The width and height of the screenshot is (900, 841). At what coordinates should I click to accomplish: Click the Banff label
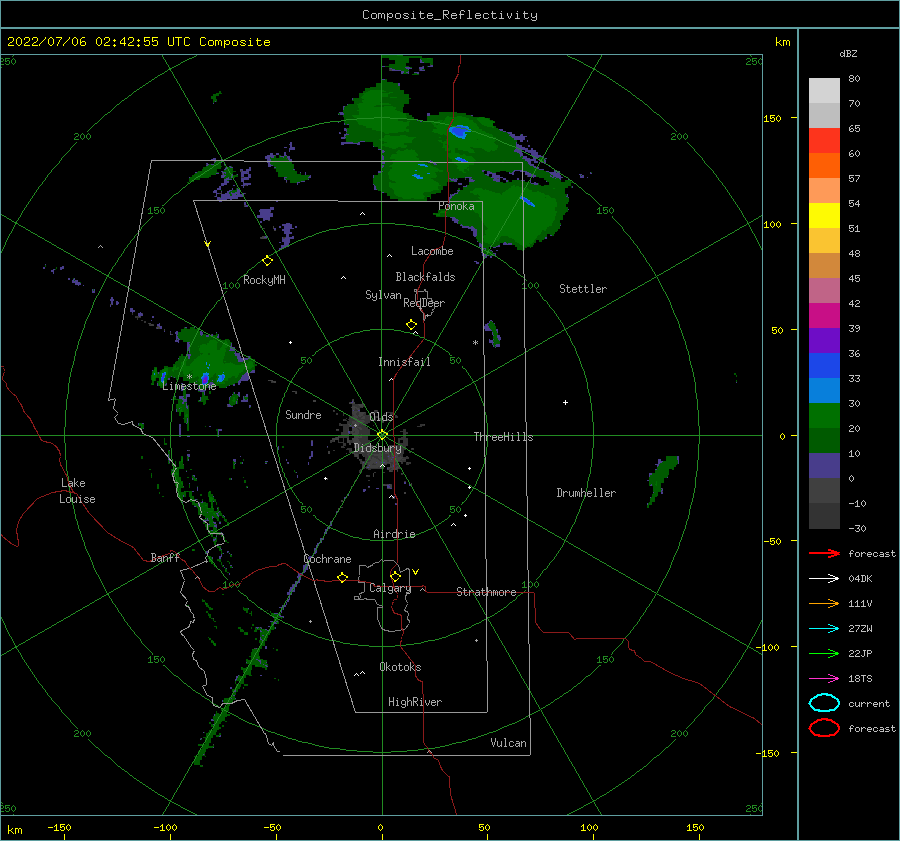[165, 557]
